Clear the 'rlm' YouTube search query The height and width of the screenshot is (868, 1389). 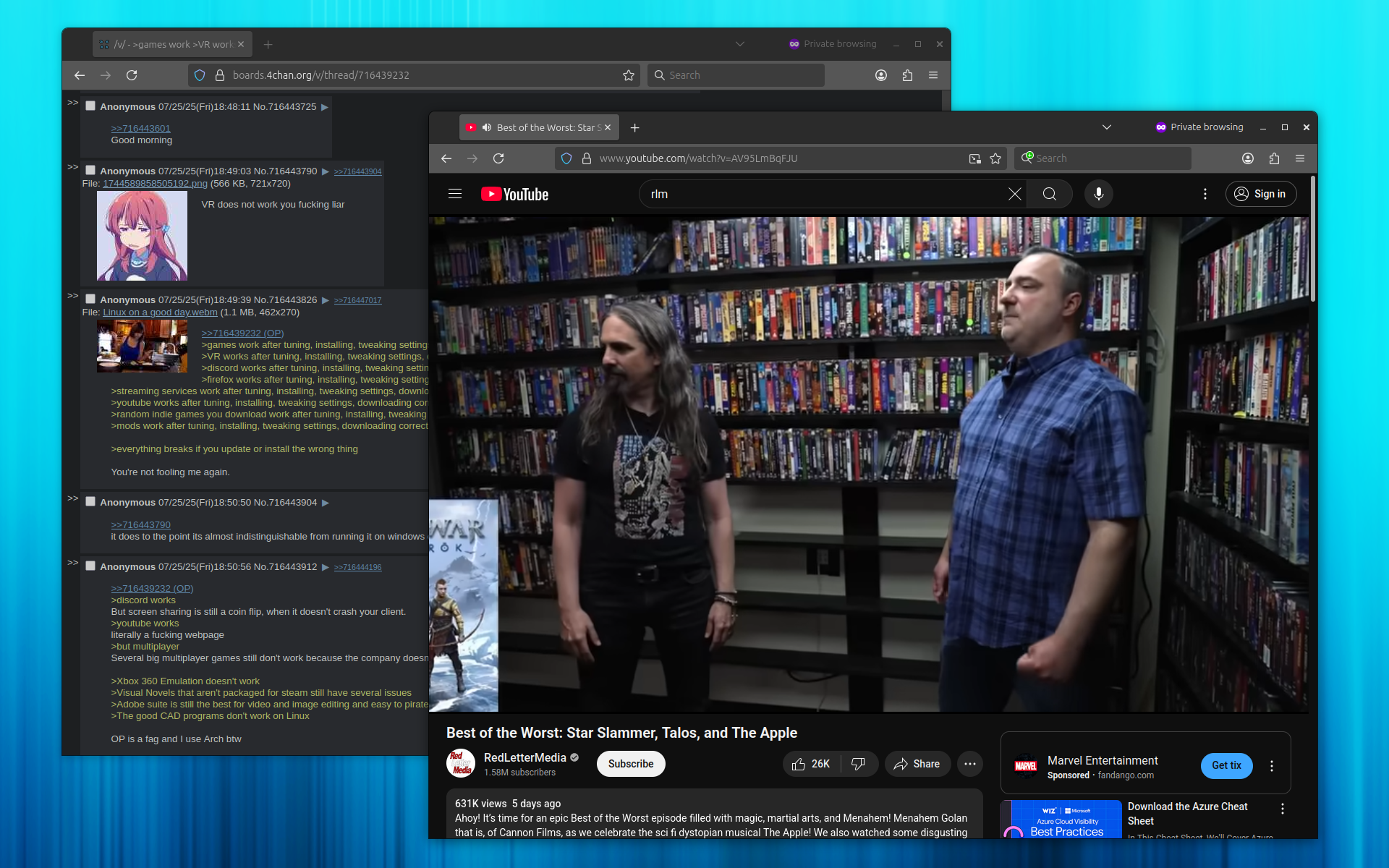tap(1015, 194)
